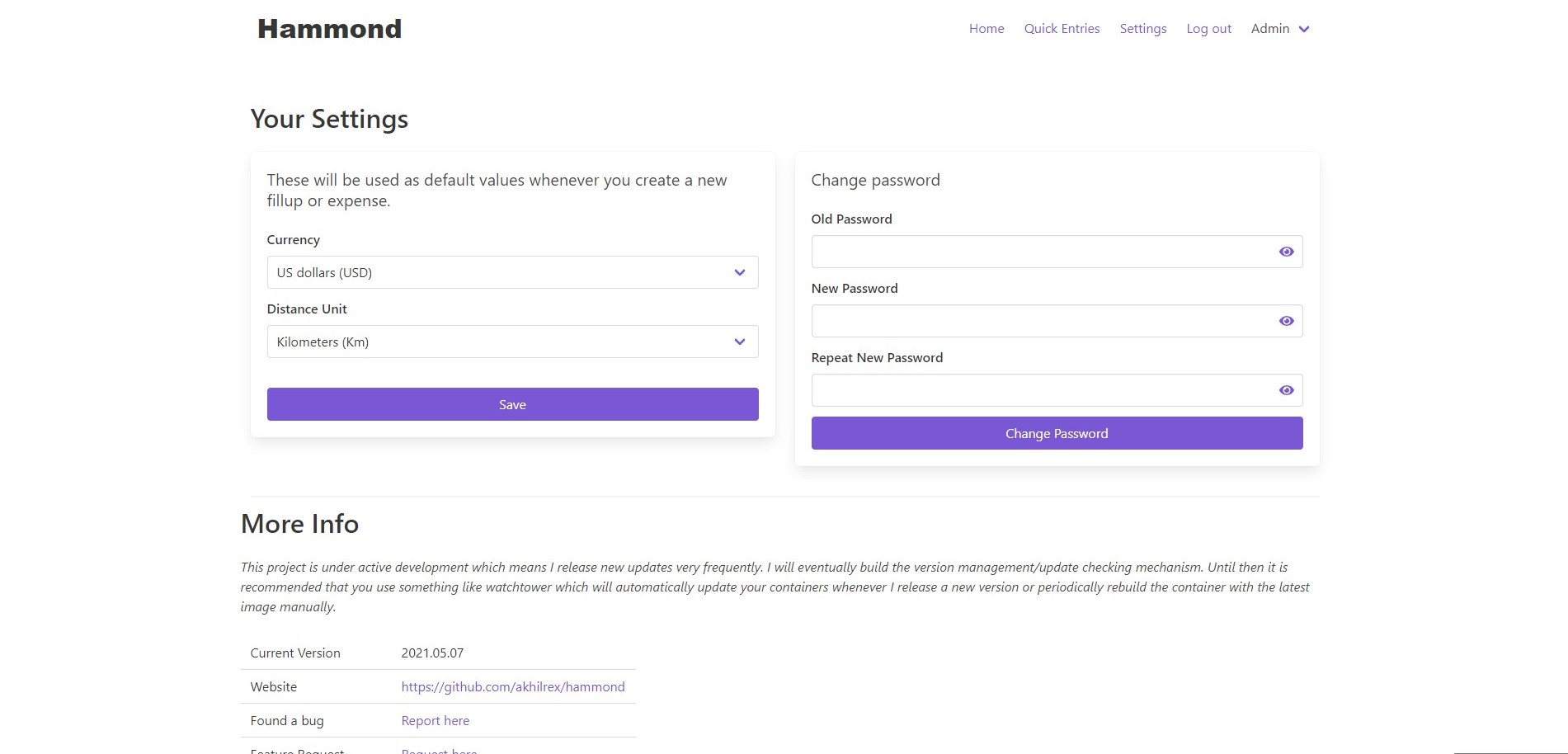Screen dimensions: 1568x754
Task: Reveal the Repeat New Password text
Action: 1286,390
